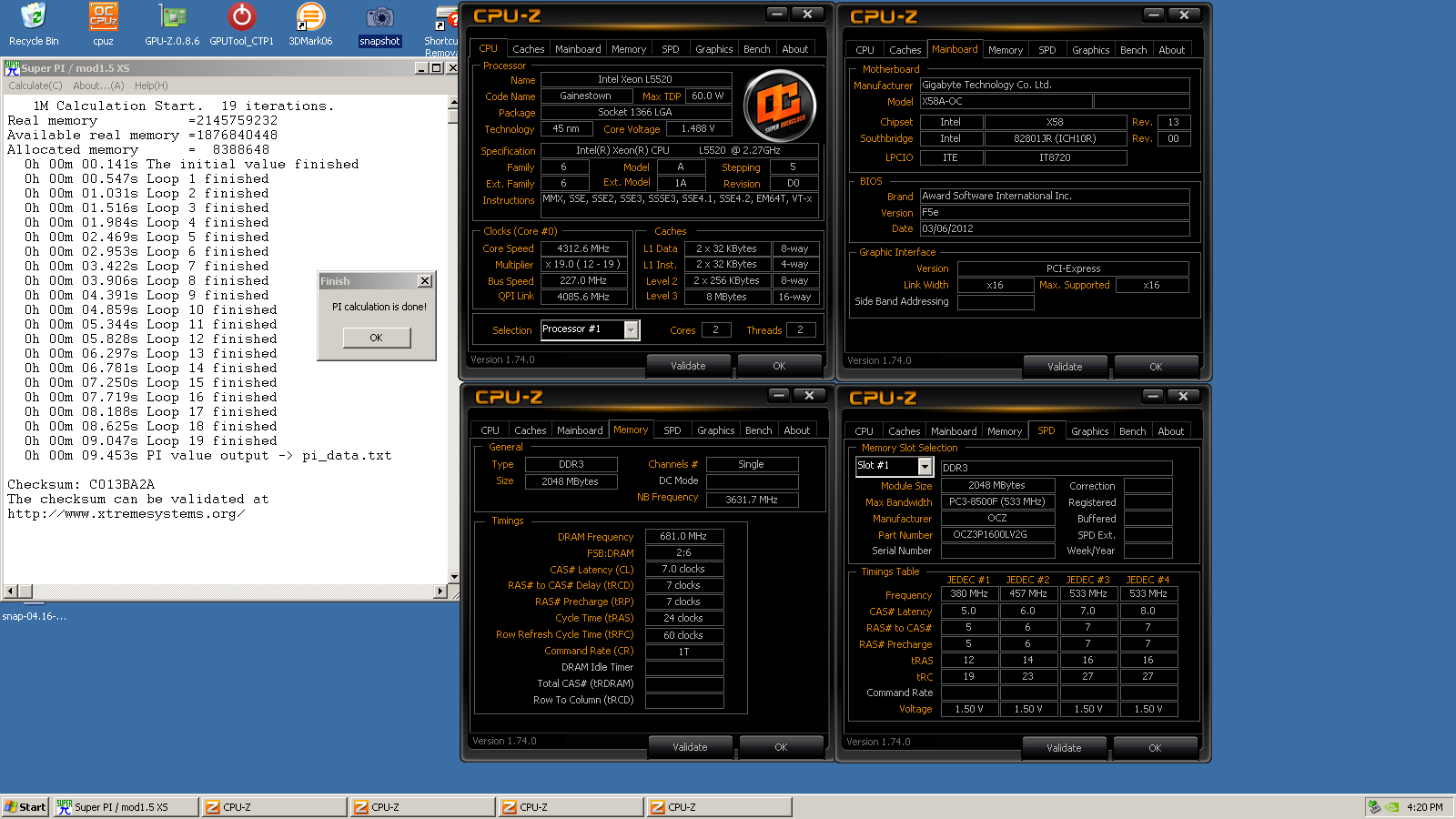
Task: Open Mainboard tab in the Memory window
Action: click(x=580, y=430)
